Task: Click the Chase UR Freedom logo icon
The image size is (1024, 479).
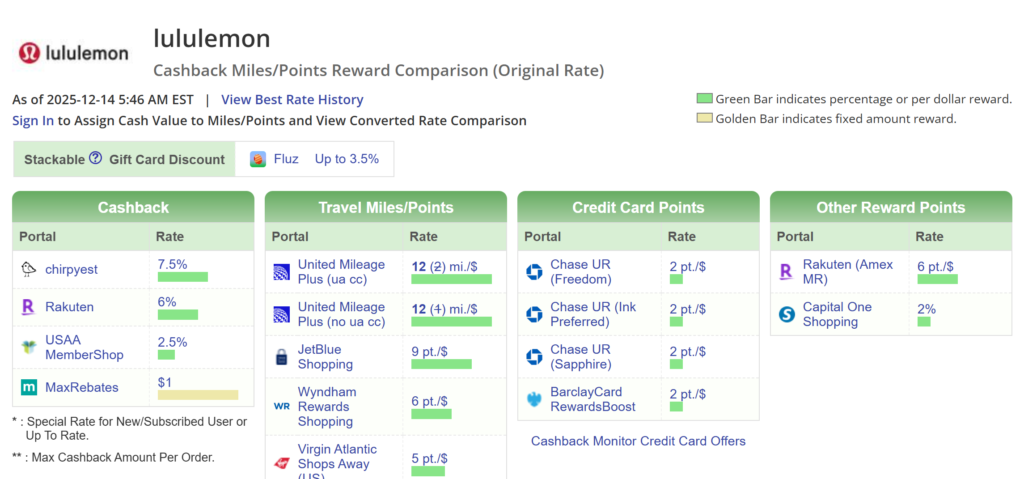Action: tap(535, 272)
